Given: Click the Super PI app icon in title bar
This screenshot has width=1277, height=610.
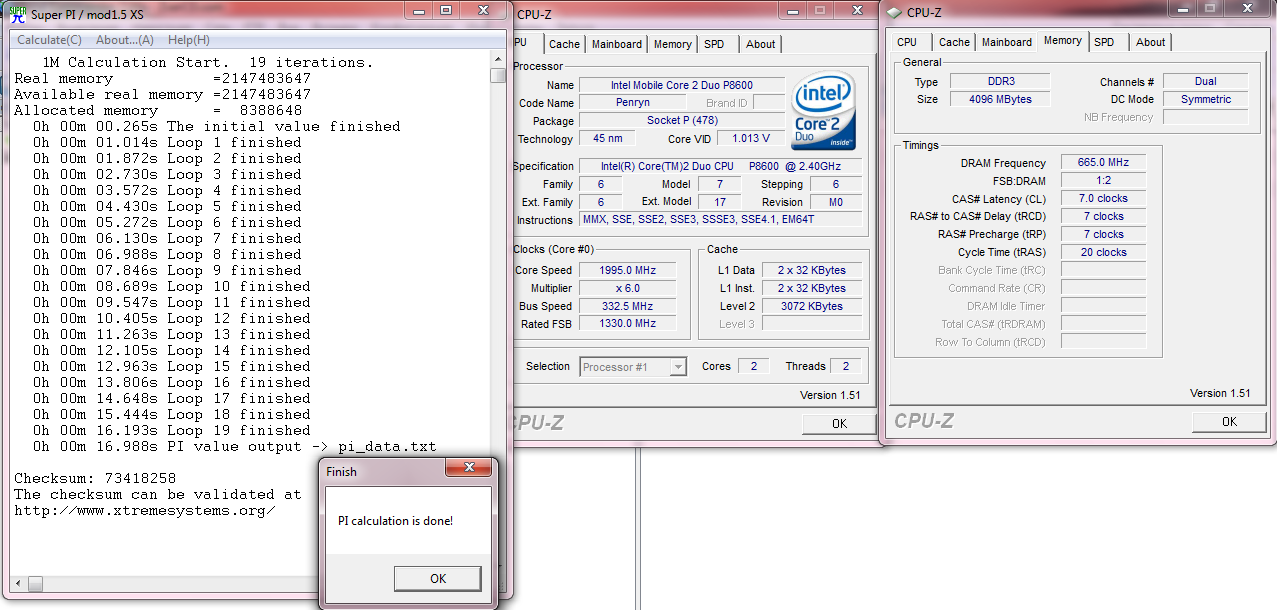Looking at the screenshot, I should pyautogui.click(x=17, y=13).
